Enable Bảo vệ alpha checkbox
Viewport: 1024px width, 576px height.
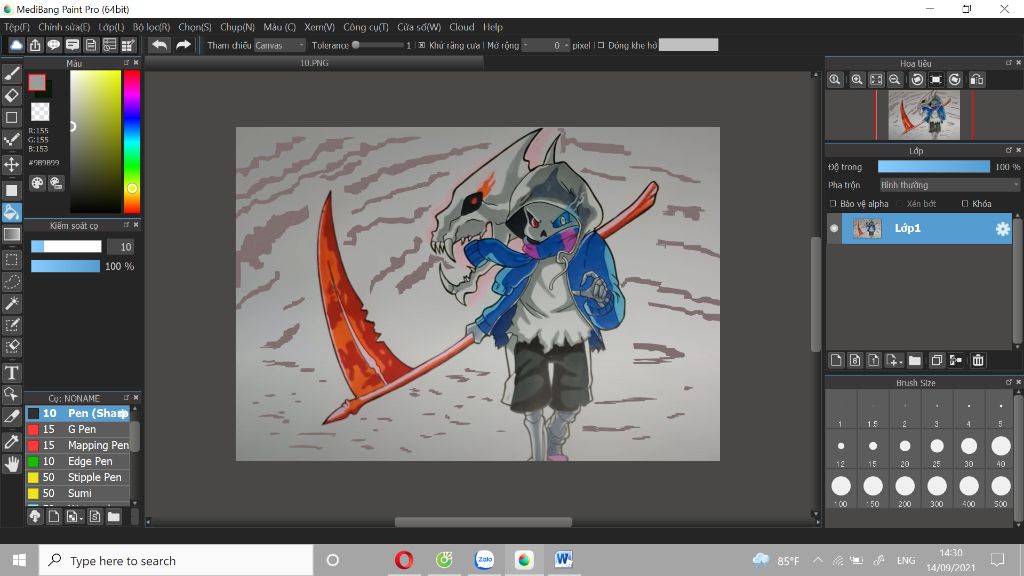833,204
